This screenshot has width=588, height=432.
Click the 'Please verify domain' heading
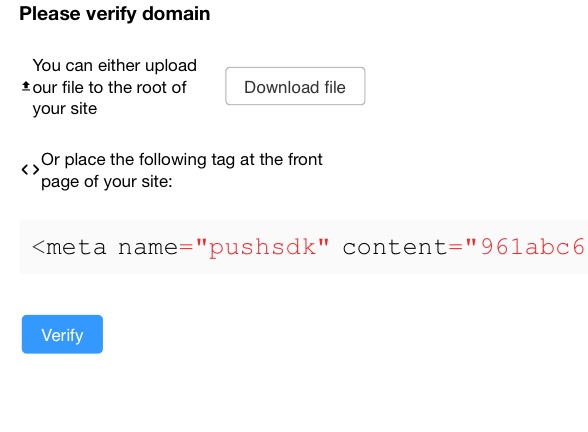click(x=115, y=14)
